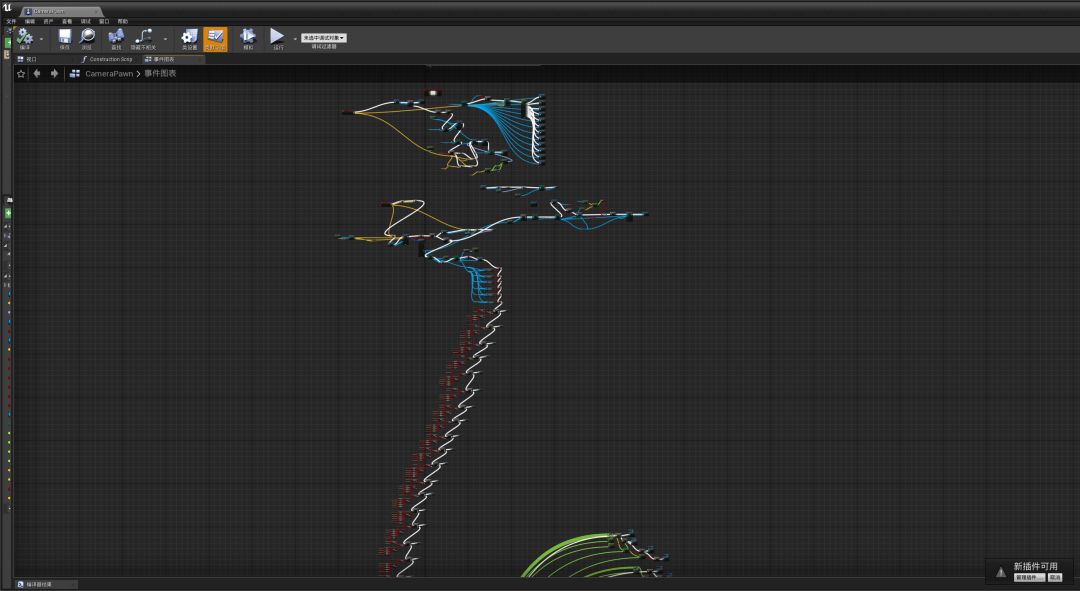Click the CameraPawn breadcrumb link

click(108, 73)
